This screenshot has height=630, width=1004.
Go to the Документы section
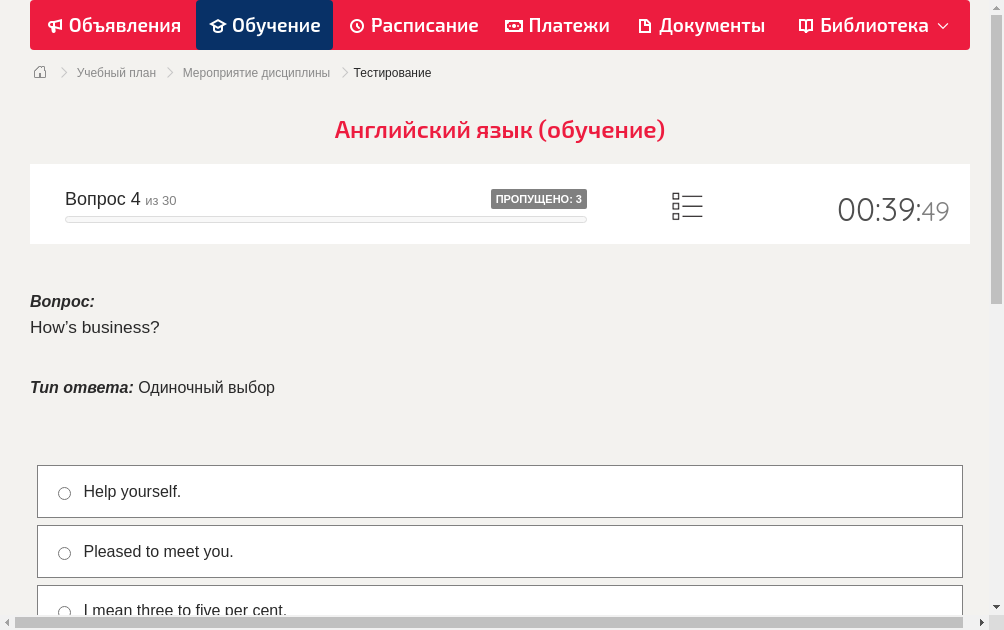tap(711, 26)
